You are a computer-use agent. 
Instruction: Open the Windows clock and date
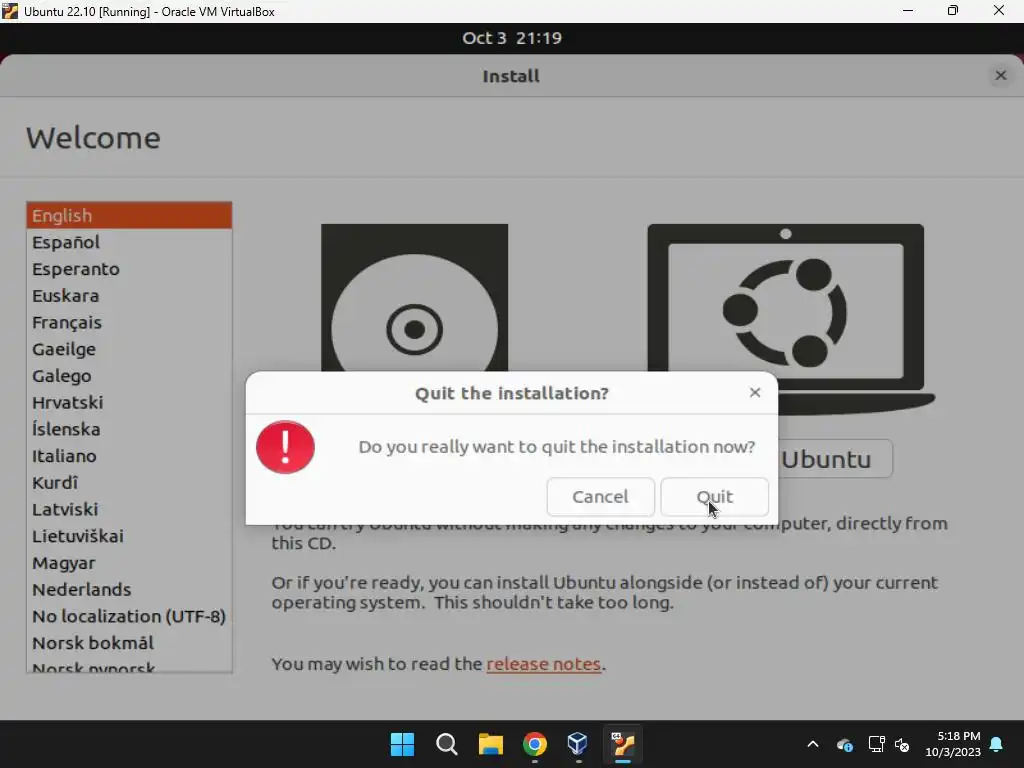[953, 744]
